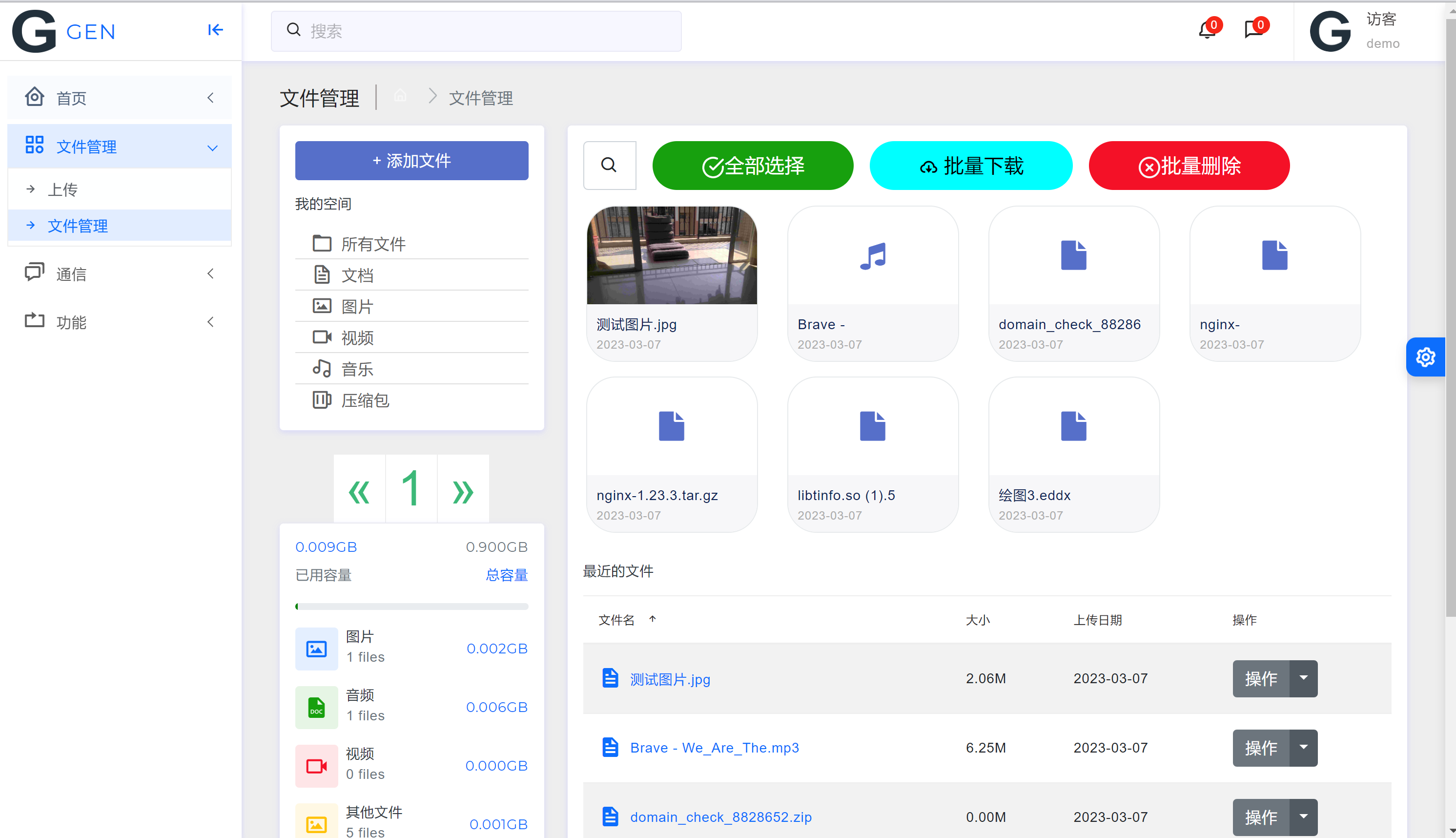Open the 操作 dropdown arrow for domain_check_8828652.zip
Viewport: 1456px width, 838px height.
point(1303,817)
